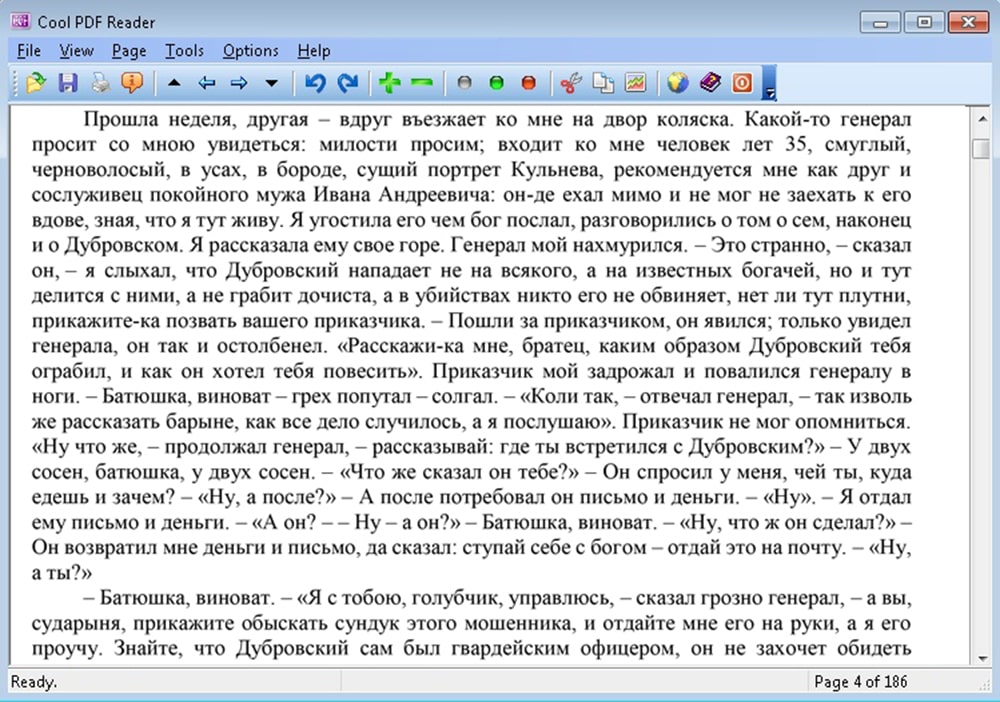Image resolution: width=1000 pixels, height=702 pixels.
Task: Go to previous page with left arrow
Action: click(x=206, y=84)
